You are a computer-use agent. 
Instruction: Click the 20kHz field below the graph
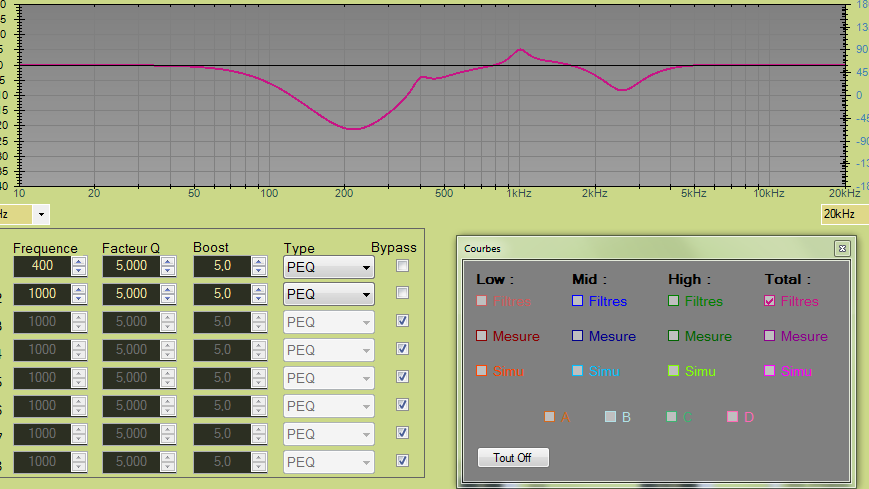842,214
